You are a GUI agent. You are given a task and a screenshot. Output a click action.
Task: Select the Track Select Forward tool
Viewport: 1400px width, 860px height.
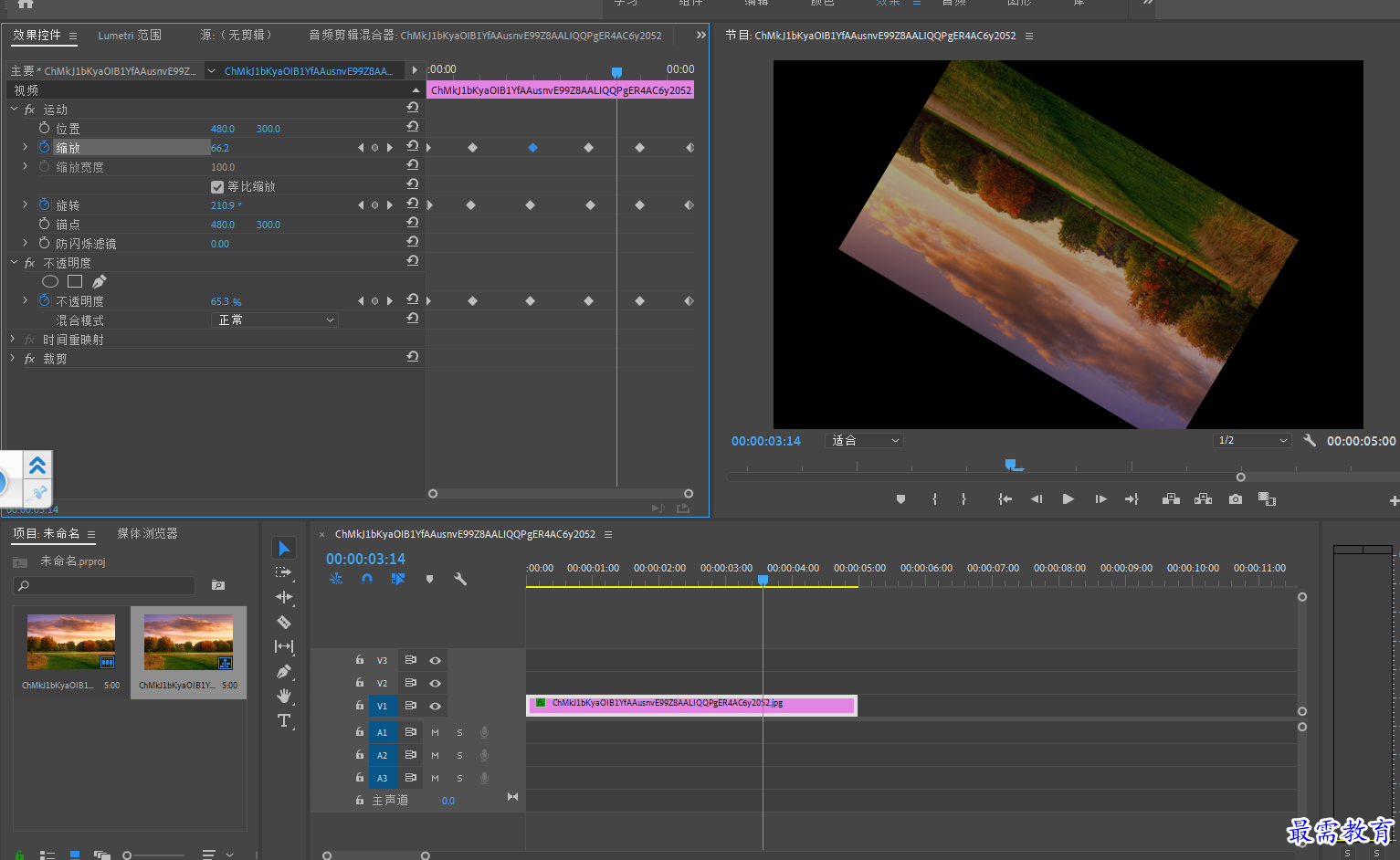pyautogui.click(x=284, y=572)
